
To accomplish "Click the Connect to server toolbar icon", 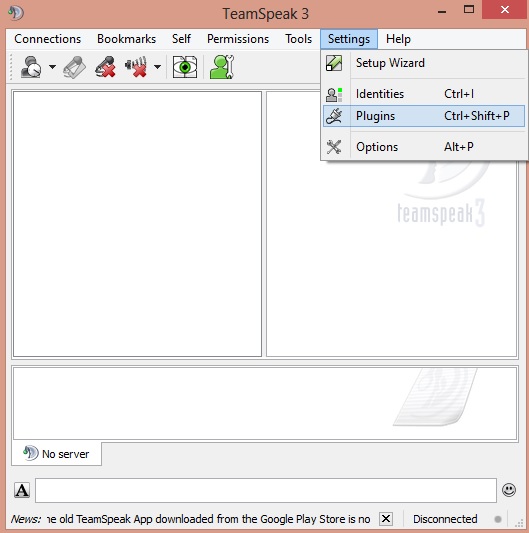I will click(x=31, y=67).
